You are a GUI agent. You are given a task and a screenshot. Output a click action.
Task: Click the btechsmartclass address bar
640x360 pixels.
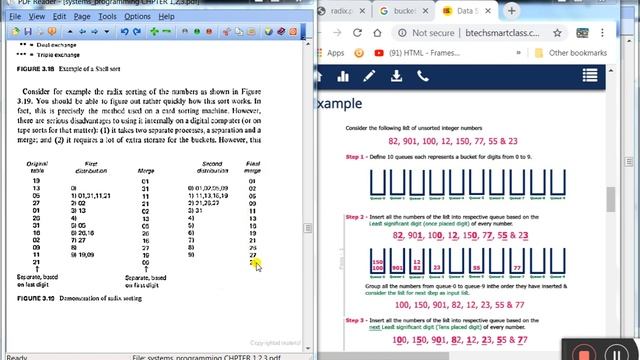coord(502,33)
